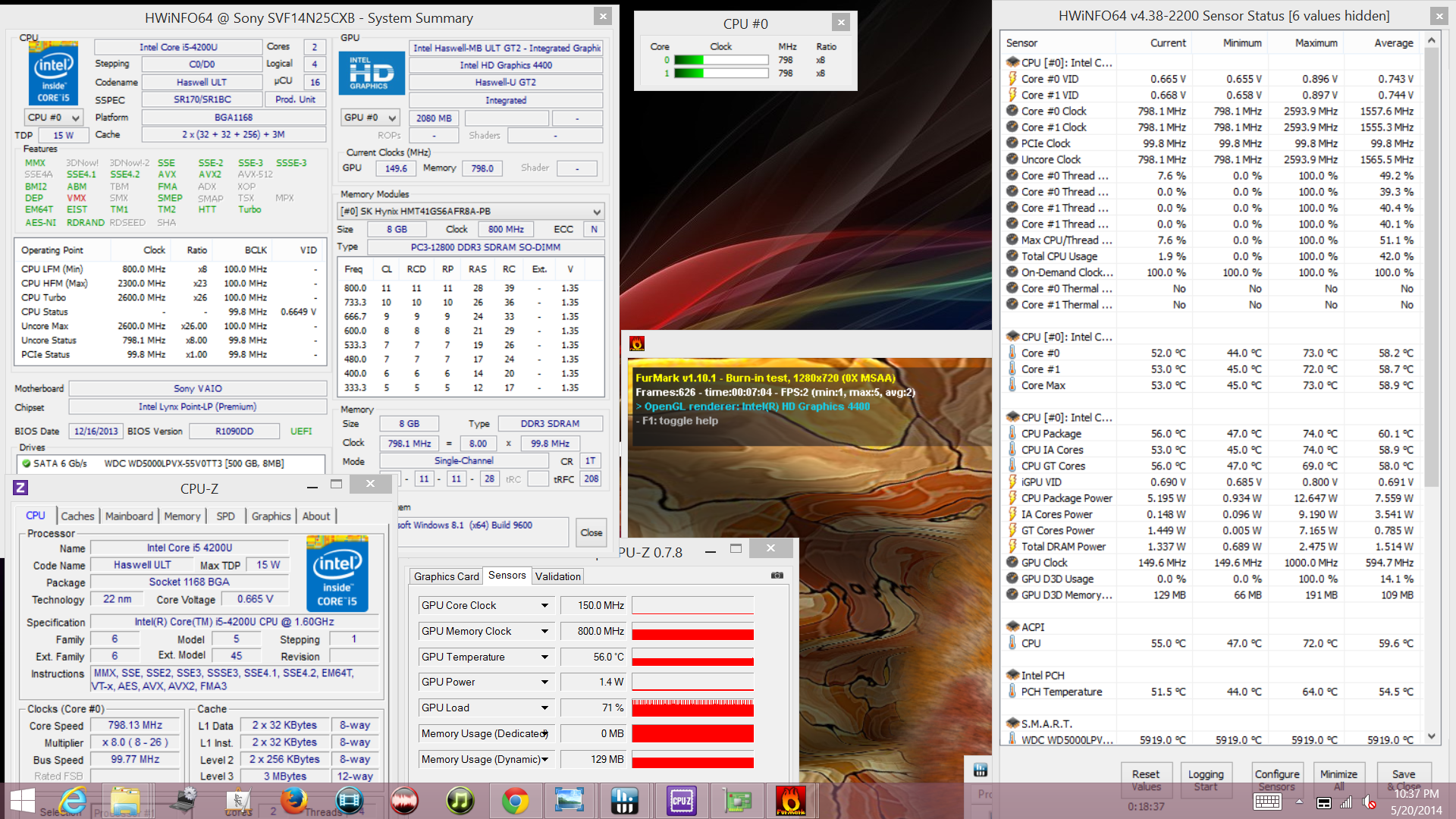Click the Close button in System Summary
Image resolution: width=1456 pixels, height=819 pixels.
tap(591, 532)
